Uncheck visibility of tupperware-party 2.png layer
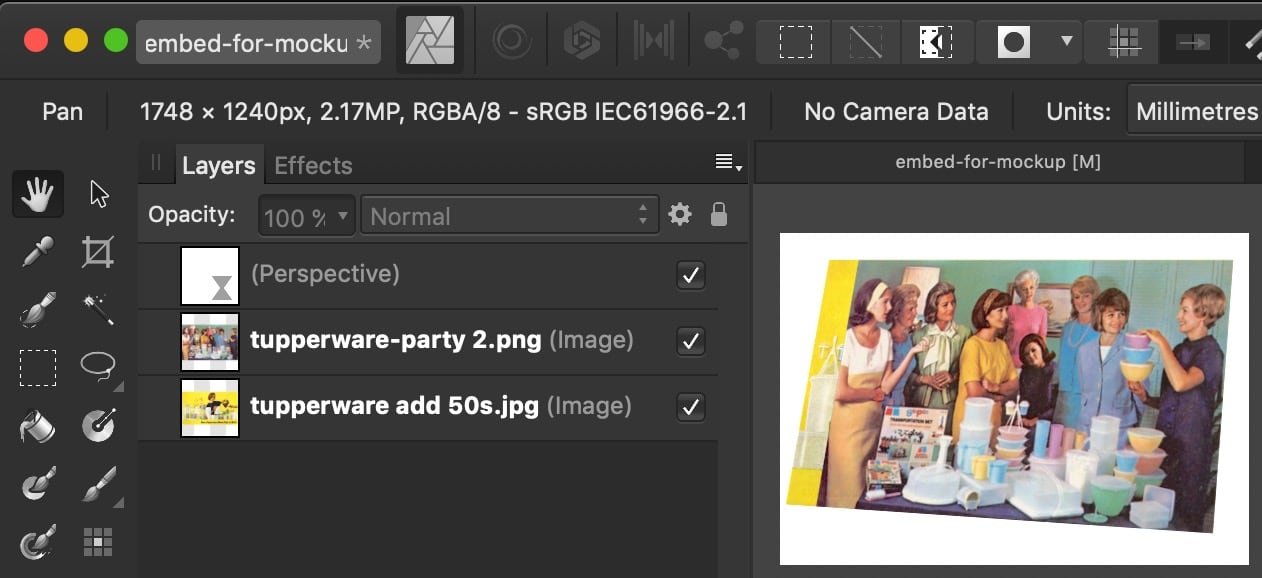The image size is (1262, 578). click(x=690, y=342)
